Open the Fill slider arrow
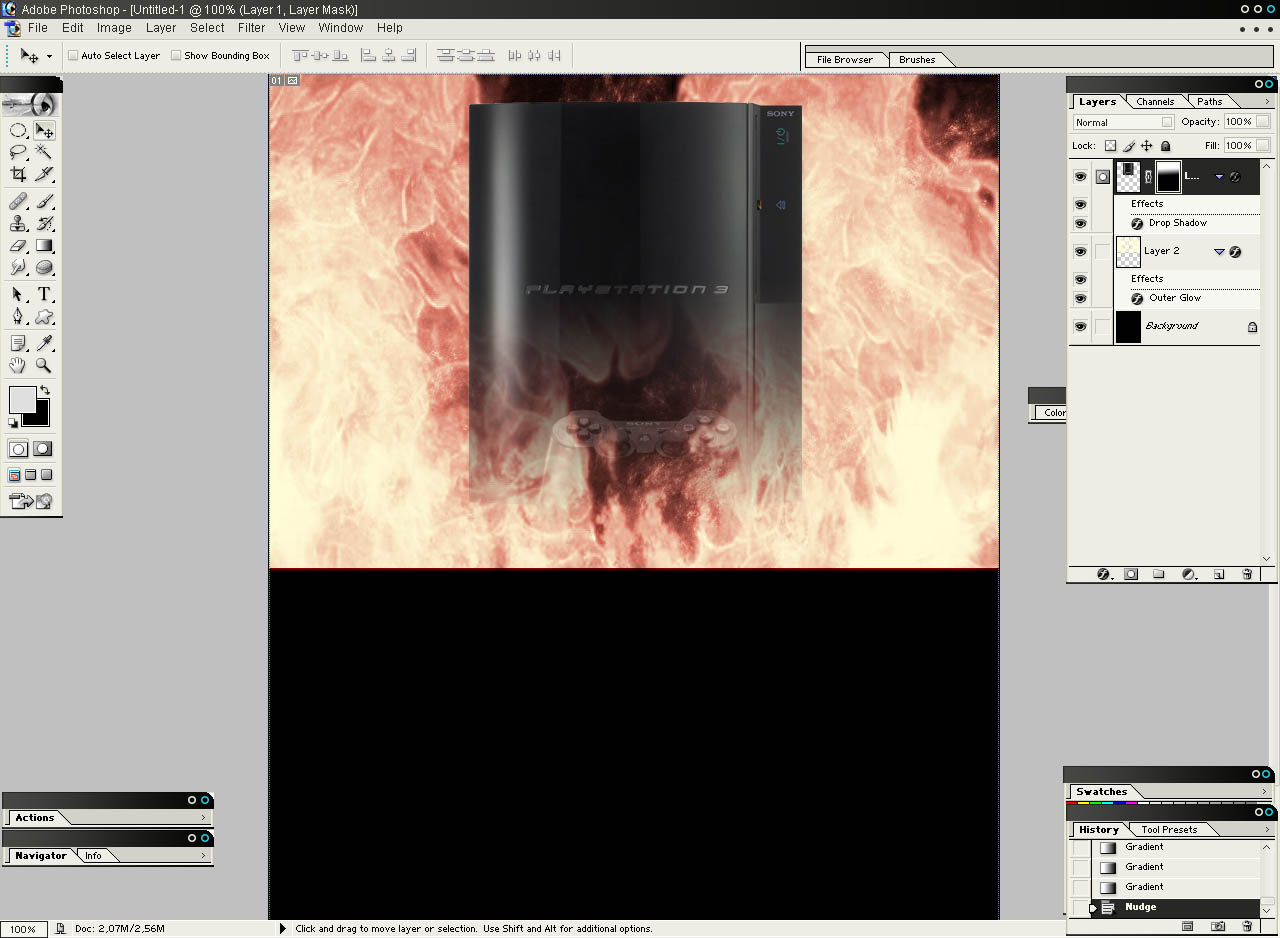 pyautogui.click(x=1264, y=146)
